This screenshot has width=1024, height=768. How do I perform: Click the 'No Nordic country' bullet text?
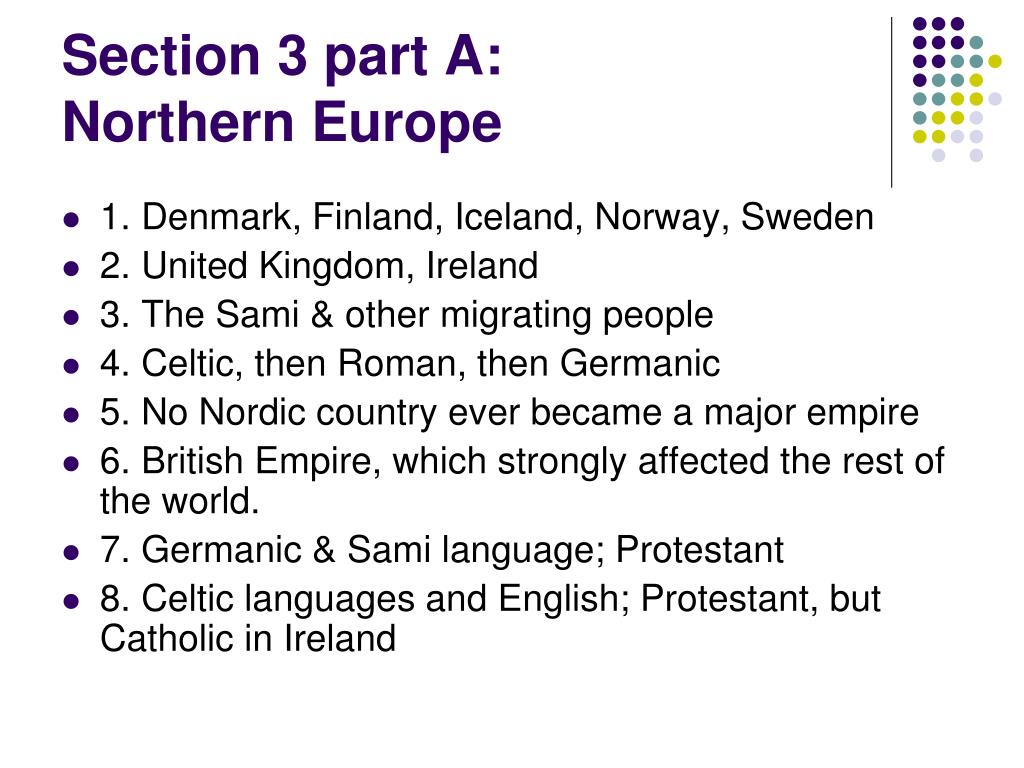(509, 413)
